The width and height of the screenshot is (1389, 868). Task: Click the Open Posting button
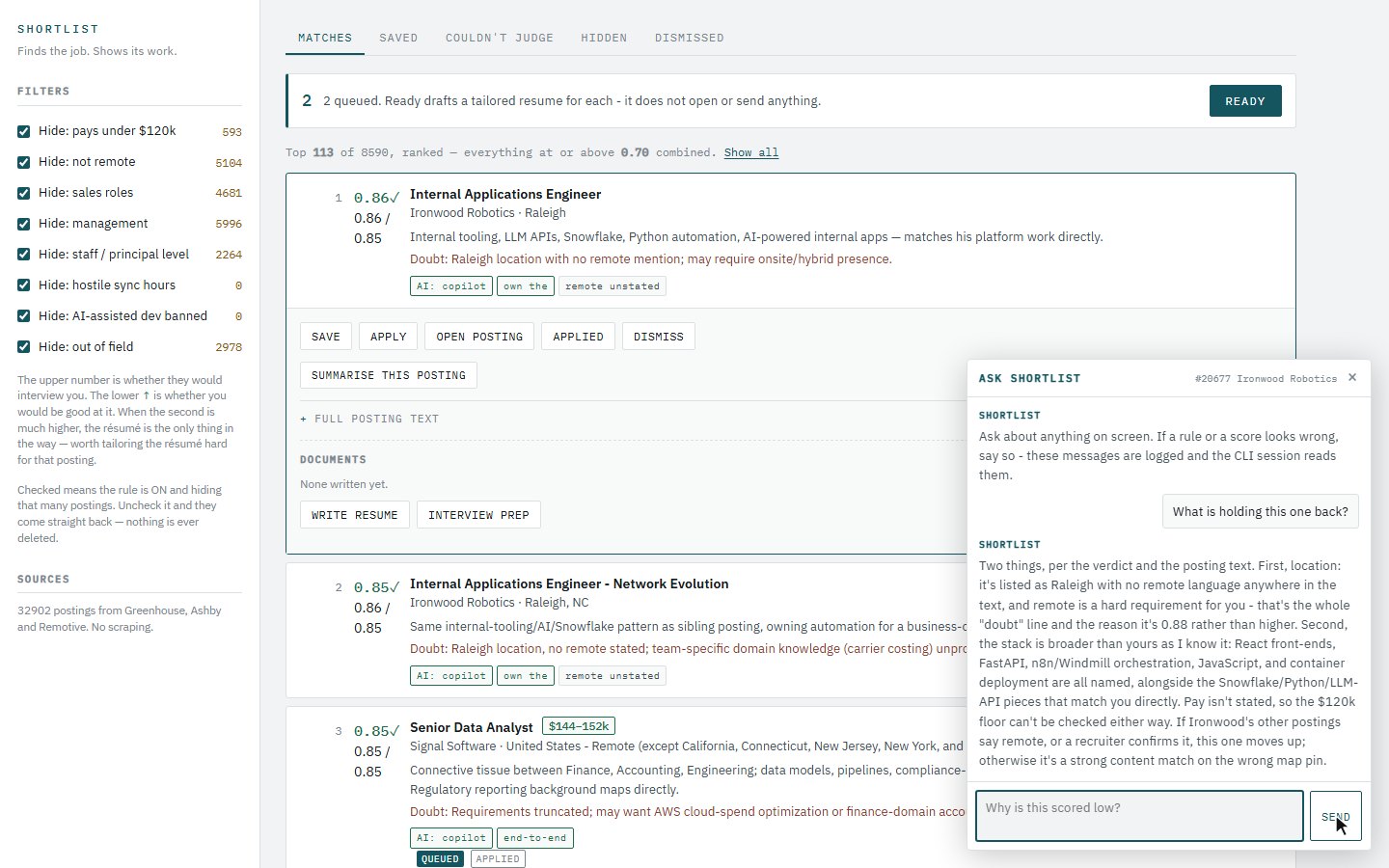pyautogui.click(x=479, y=337)
